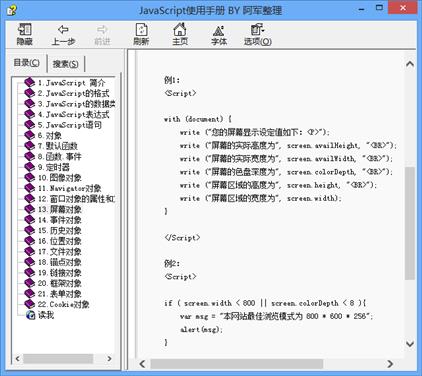Click tree pane horizontal scrollbar thumb
422x376 pixels.
point(58,359)
